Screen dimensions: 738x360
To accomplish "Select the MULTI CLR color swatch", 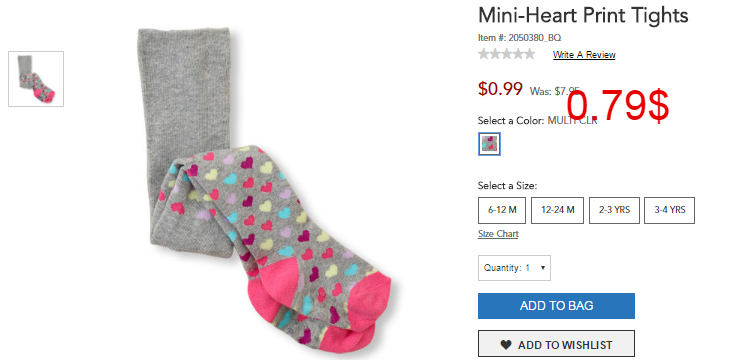I will point(489,144).
